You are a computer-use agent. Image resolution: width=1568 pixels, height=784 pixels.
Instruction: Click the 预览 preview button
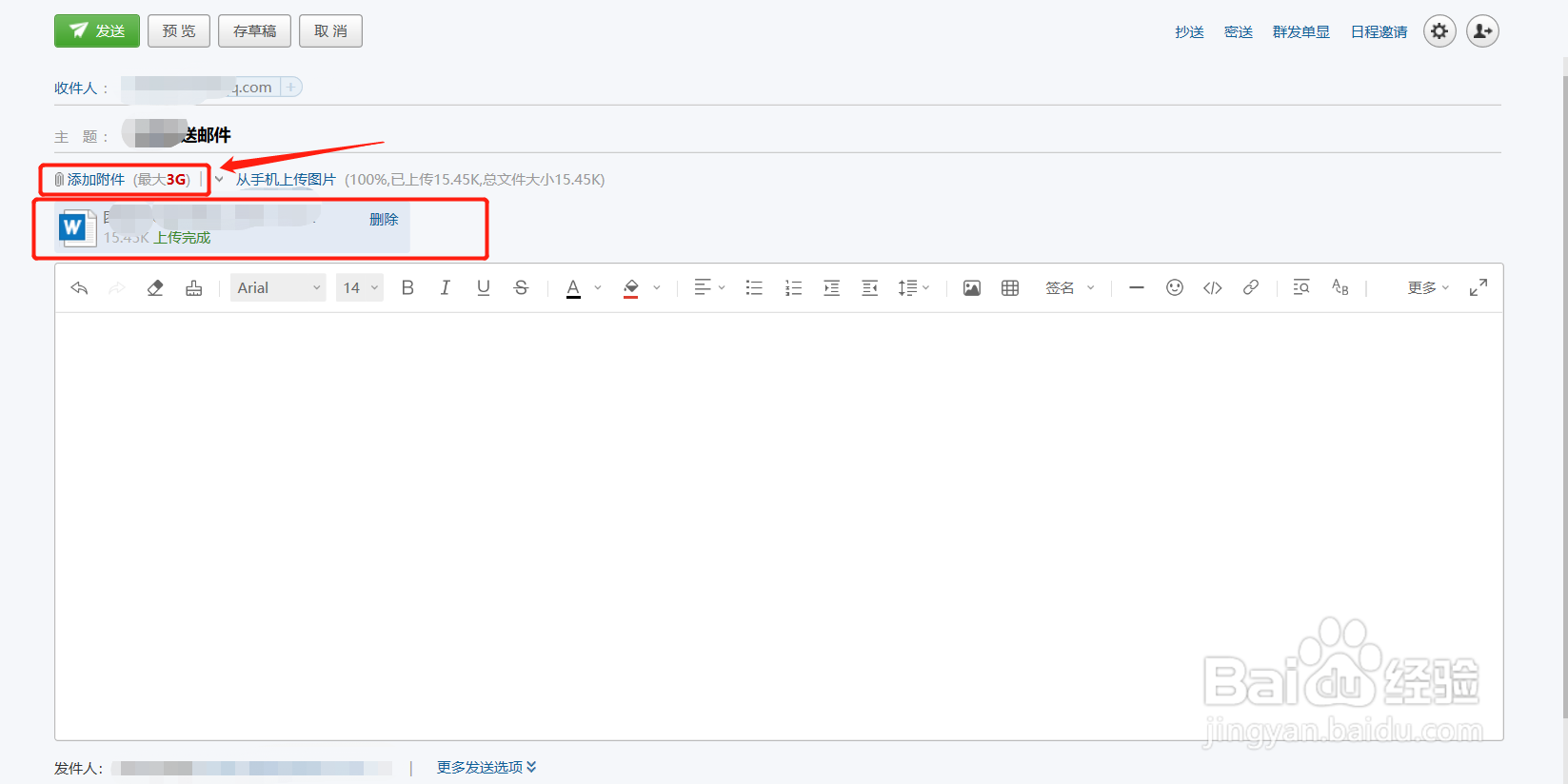coord(179,31)
